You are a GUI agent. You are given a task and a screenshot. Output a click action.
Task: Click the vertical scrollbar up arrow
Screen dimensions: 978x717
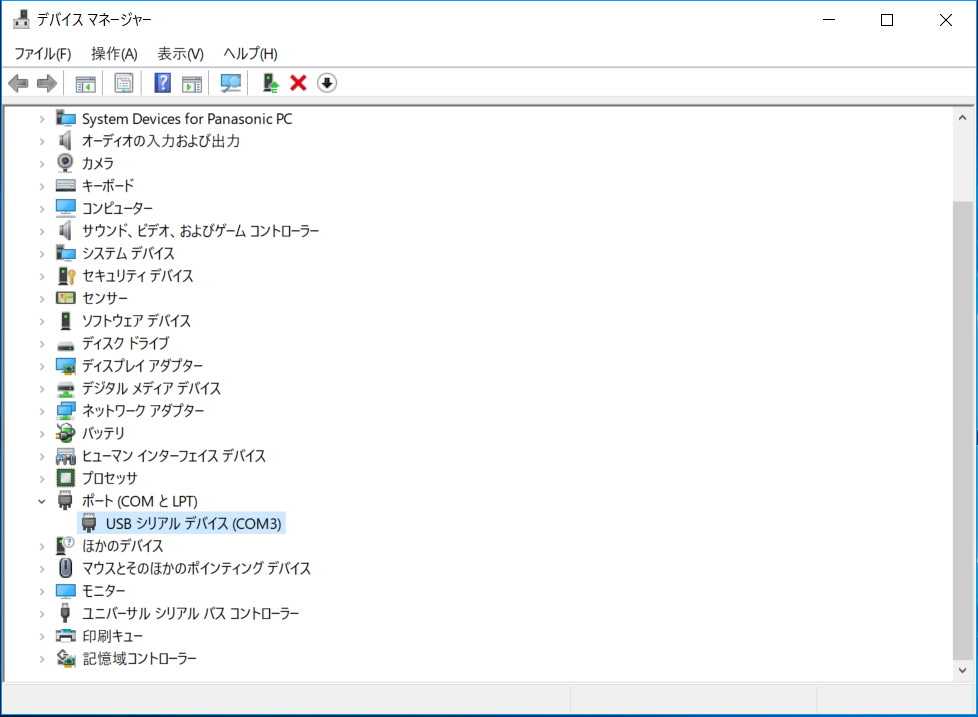[963, 110]
